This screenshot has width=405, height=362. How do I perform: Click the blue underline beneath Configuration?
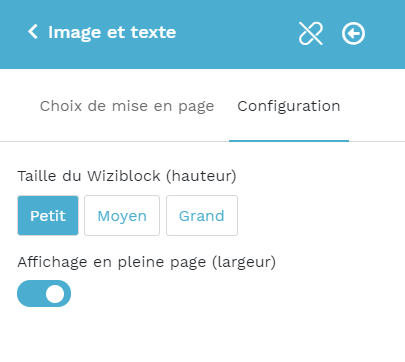(289, 141)
